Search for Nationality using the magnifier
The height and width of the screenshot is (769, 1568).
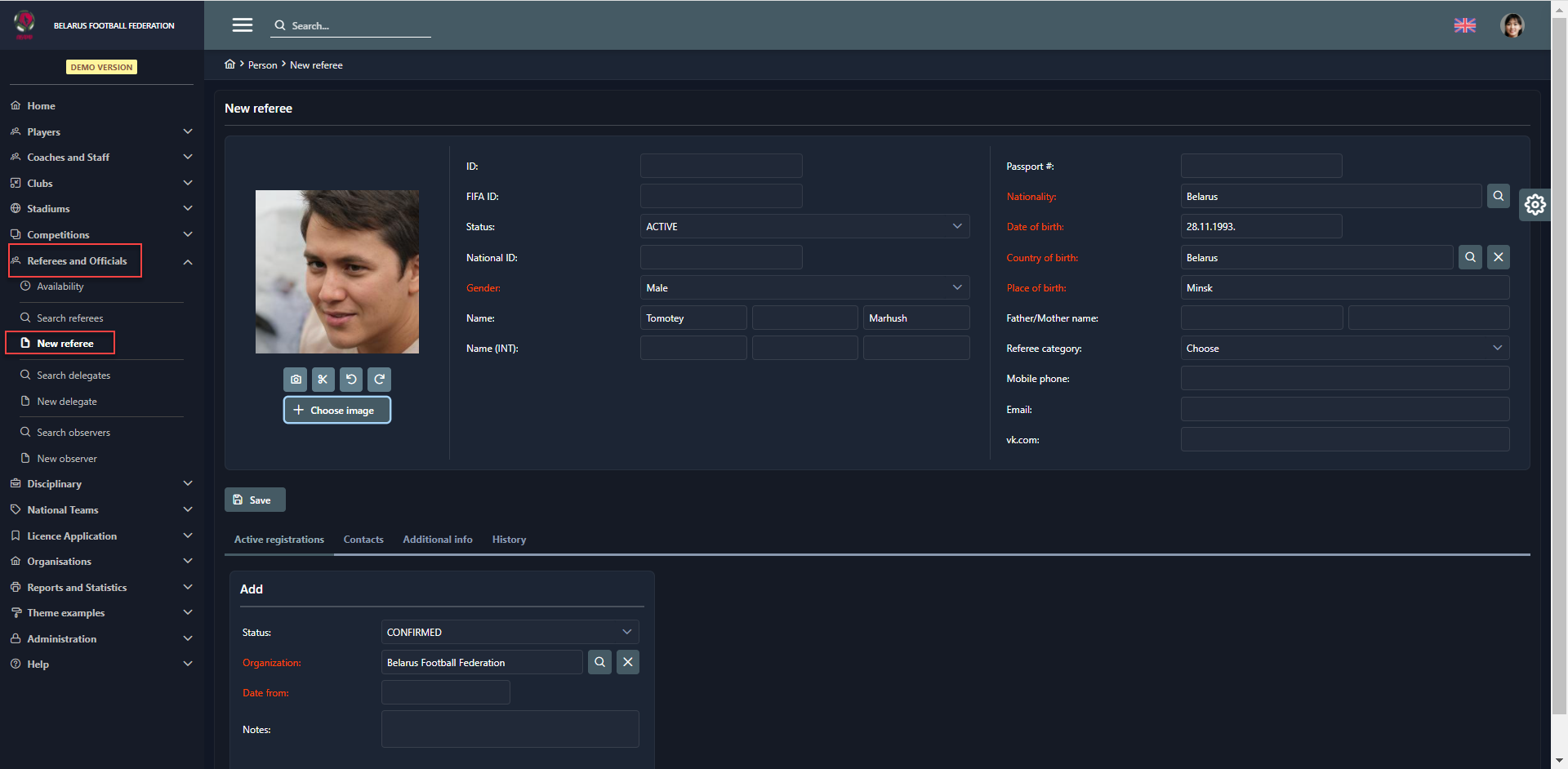point(1499,196)
